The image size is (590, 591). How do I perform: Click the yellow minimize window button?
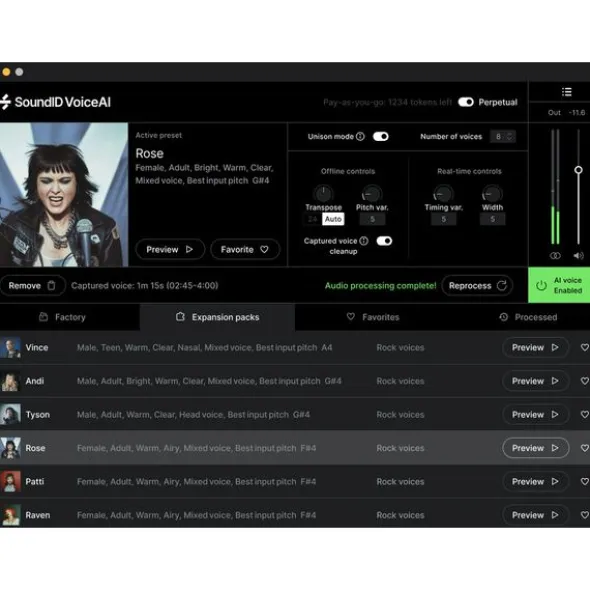(6, 72)
